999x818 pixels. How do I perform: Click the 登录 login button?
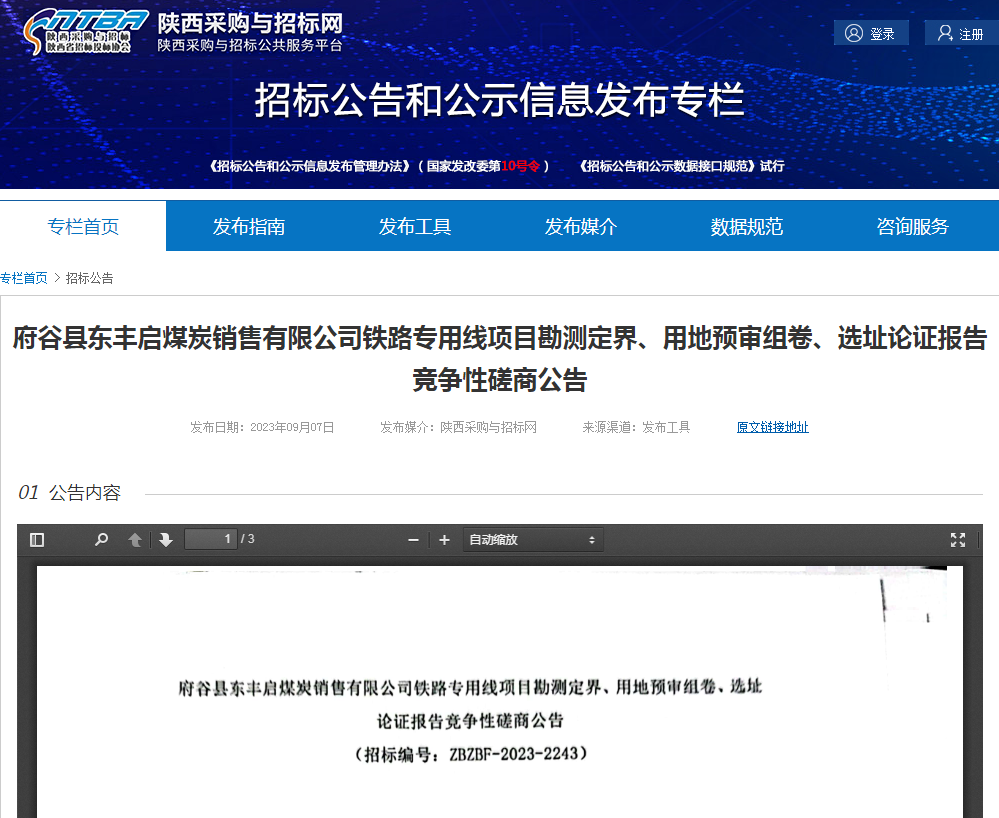pos(871,33)
